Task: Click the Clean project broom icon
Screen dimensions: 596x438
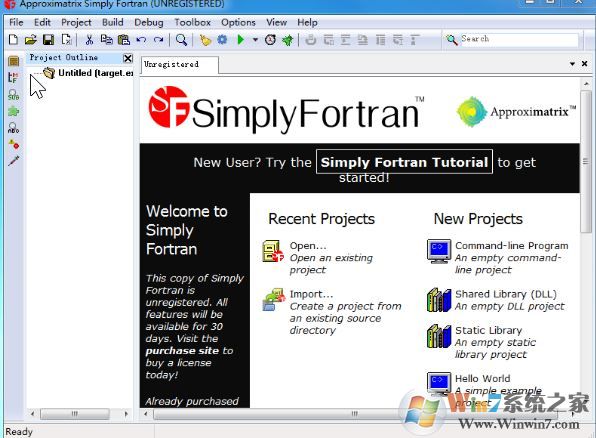Action: click(205, 40)
